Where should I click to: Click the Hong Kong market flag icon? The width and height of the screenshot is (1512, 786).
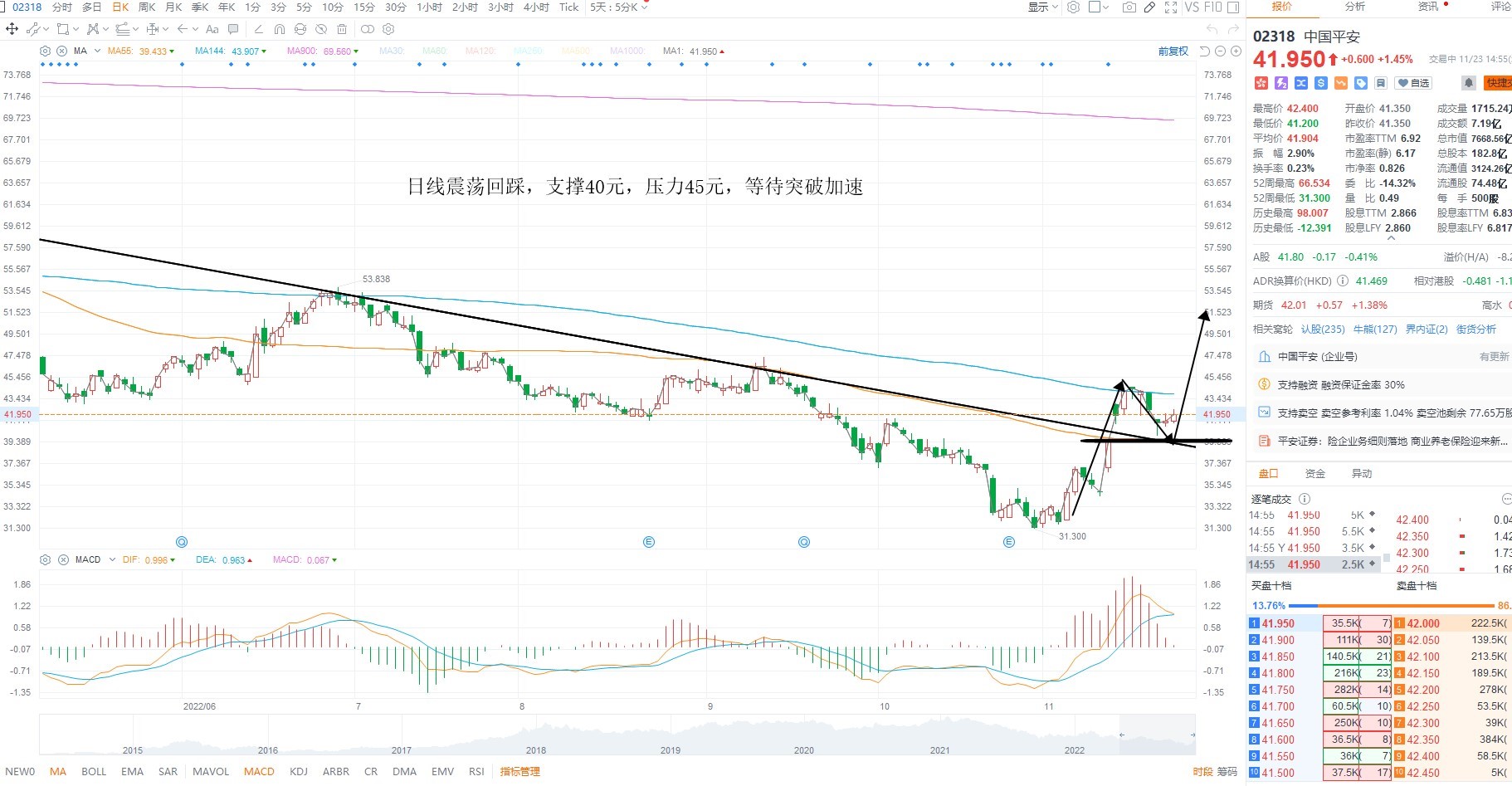[x=1261, y=83]
